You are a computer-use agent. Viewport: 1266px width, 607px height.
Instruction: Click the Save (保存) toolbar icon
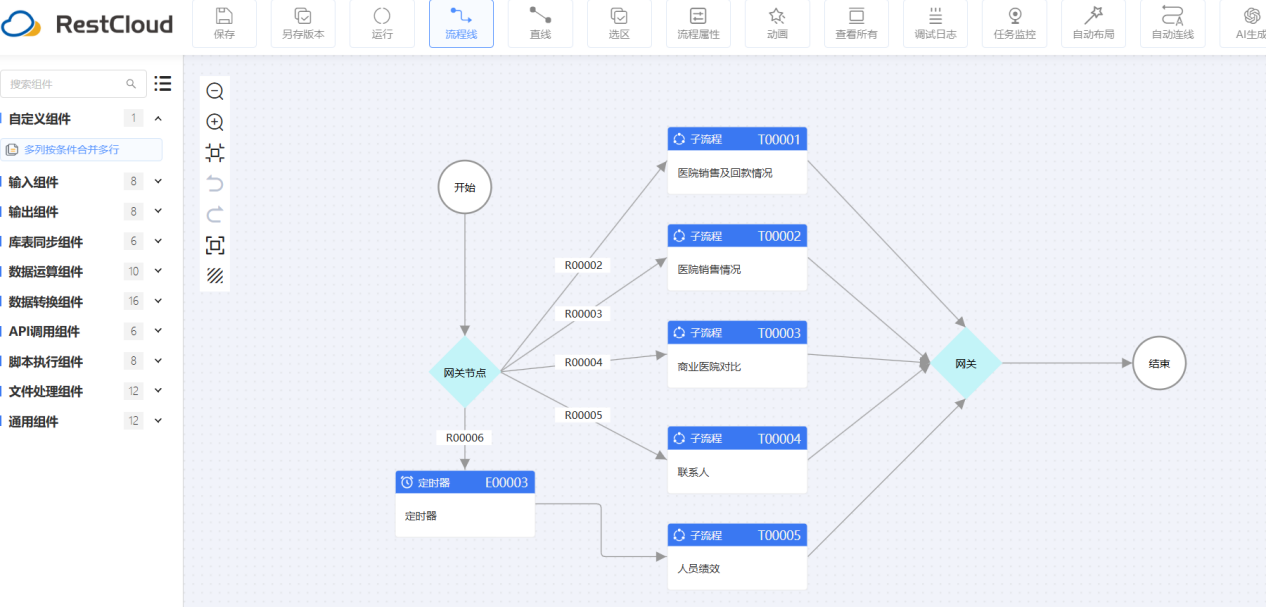(224, 23)
